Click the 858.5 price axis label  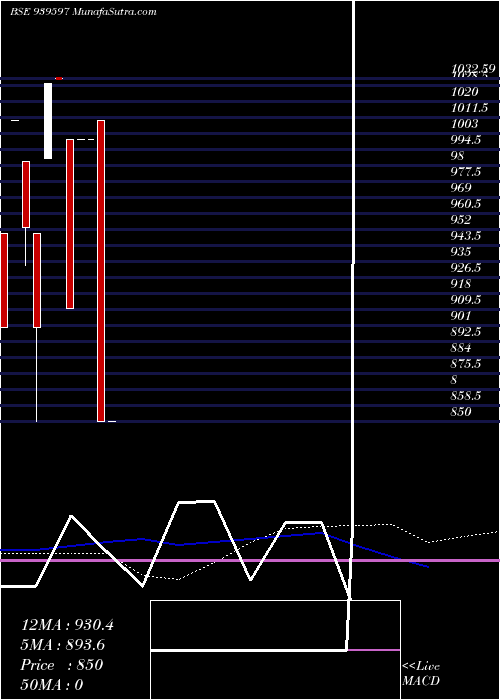point(466,396)
